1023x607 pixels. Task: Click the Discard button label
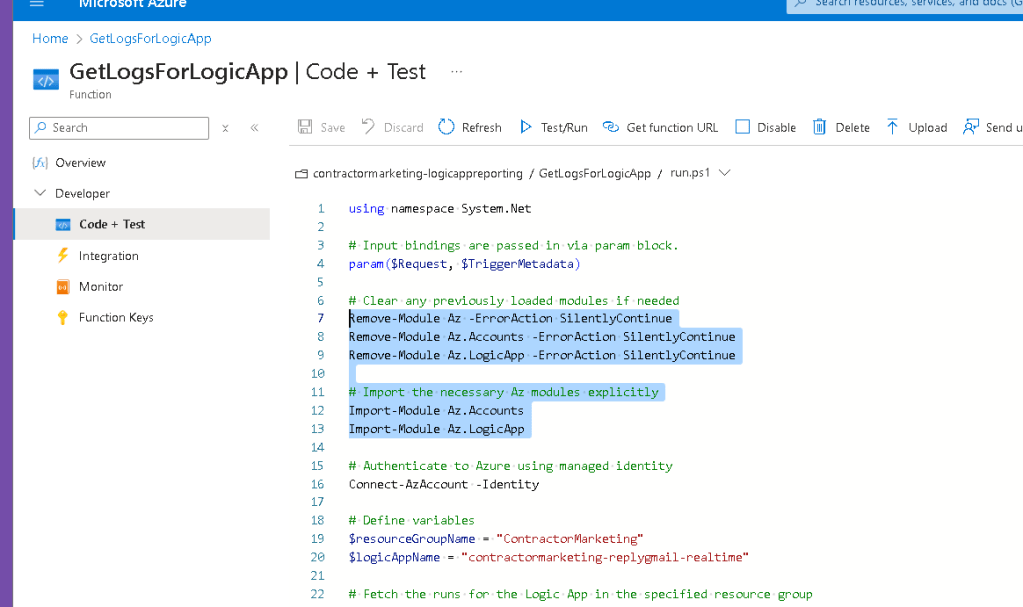pos(403,128)
